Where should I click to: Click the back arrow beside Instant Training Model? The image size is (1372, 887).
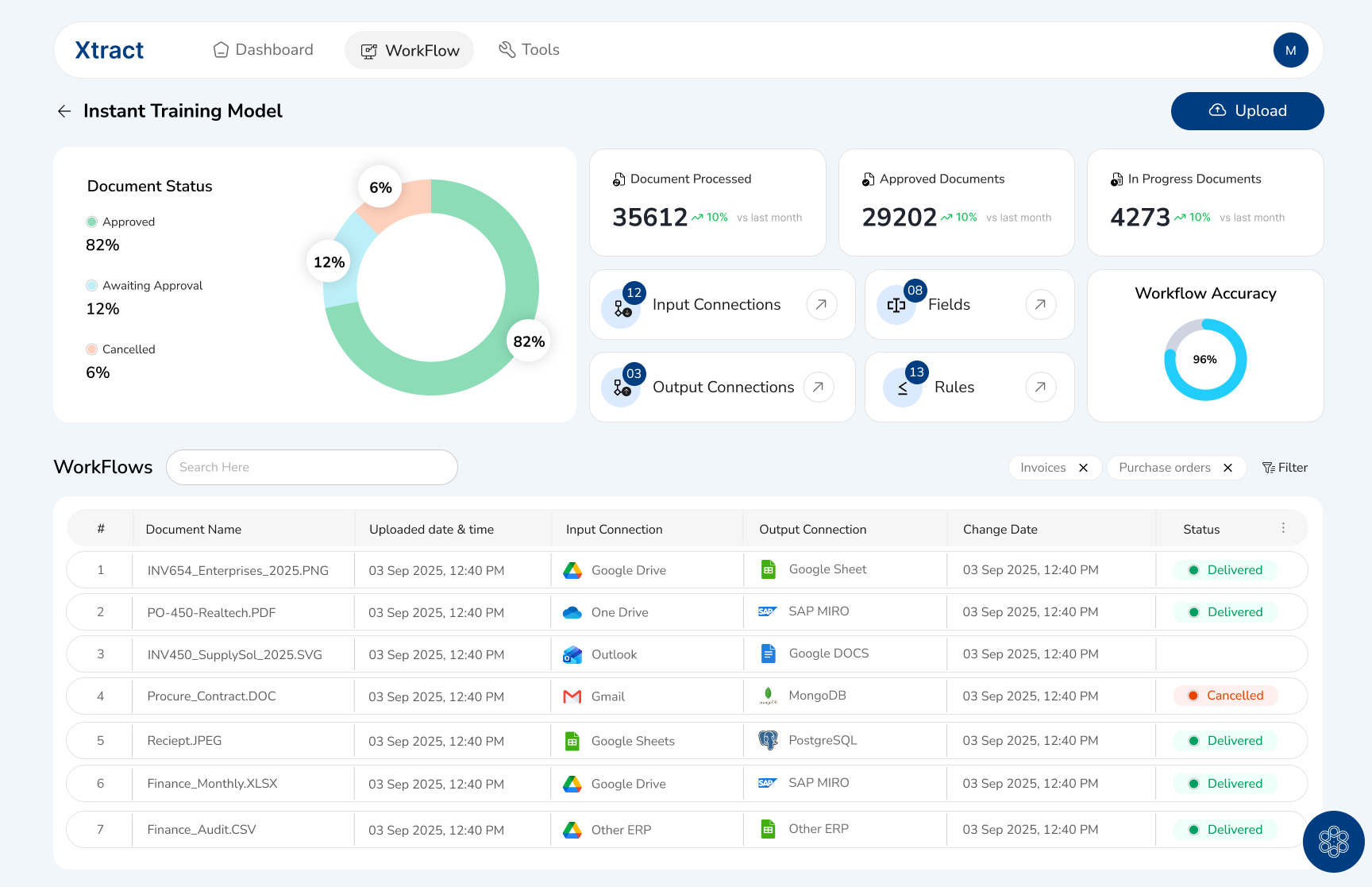[64, 111]
